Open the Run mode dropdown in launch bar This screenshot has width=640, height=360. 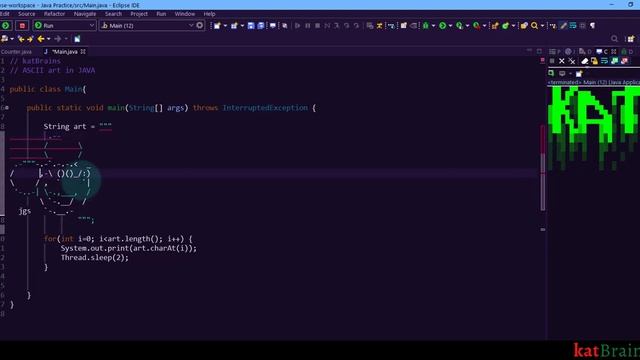pyautogui.click(x=64, y=25)
